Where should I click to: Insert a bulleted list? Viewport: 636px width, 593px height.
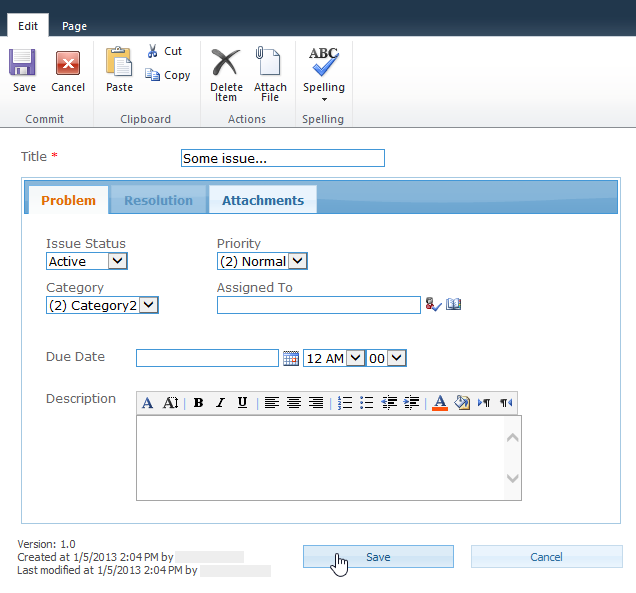(366, 403)
